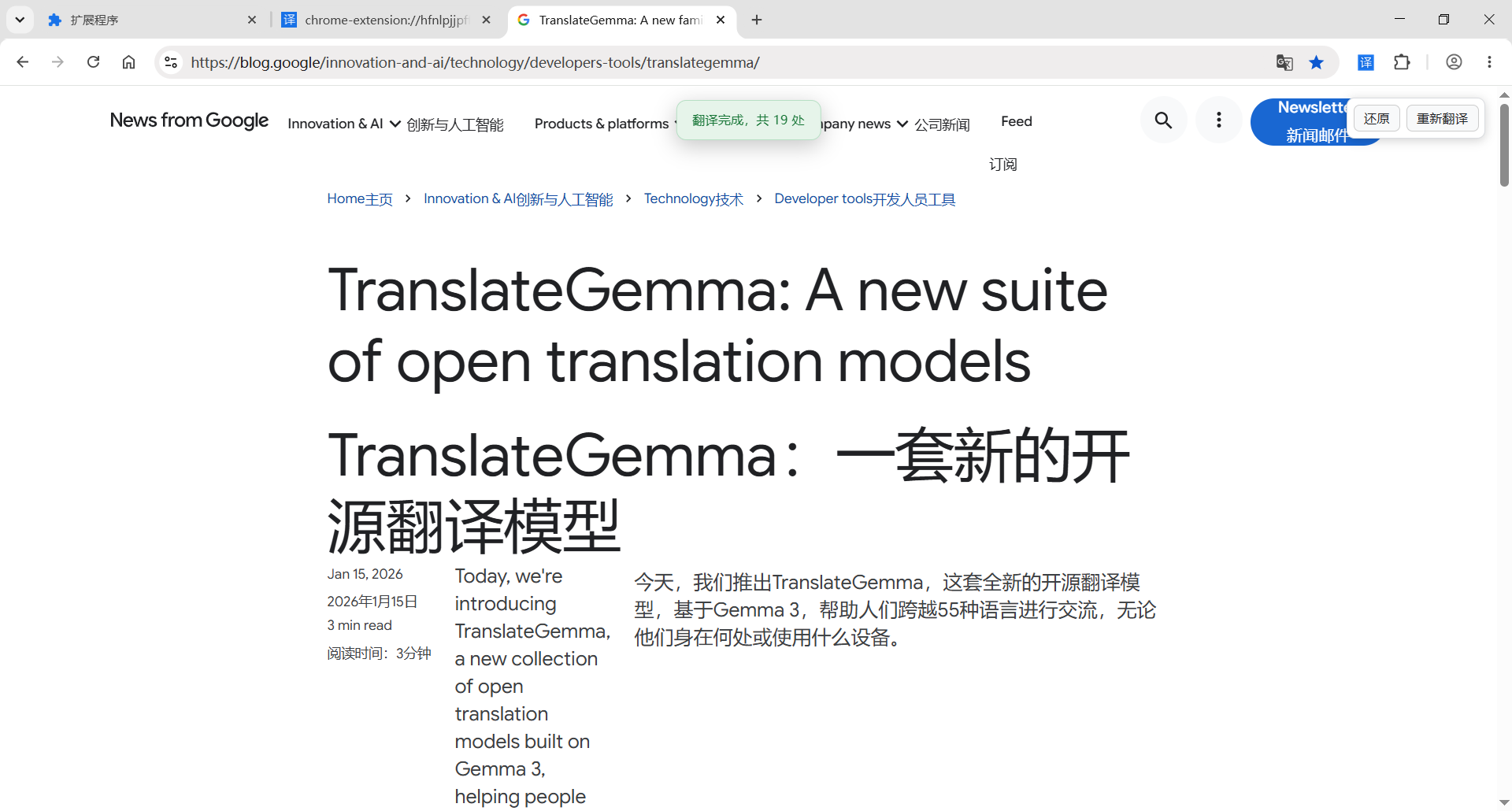This screenshot has height=811, width=1512.
Task: Open the browser home page
Action: point(128,62)
